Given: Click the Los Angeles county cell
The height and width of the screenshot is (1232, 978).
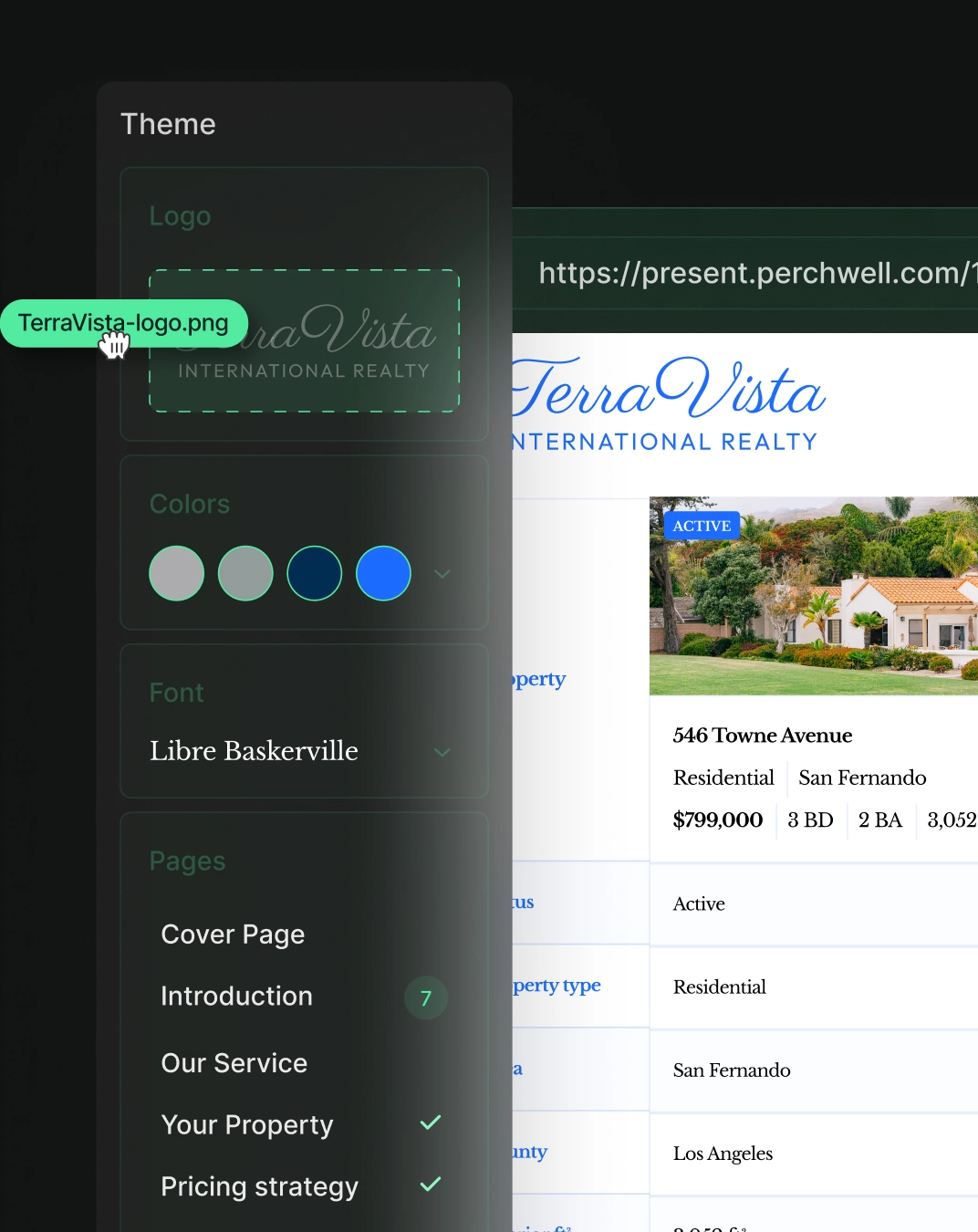Looking at the screenshot, I should 814,1154.
